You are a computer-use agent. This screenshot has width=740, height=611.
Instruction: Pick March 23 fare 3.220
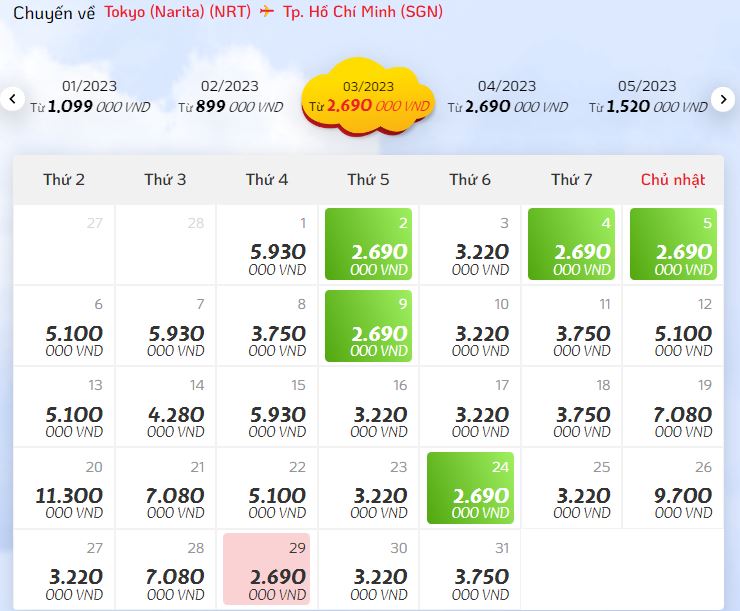(x=368, y=488)
